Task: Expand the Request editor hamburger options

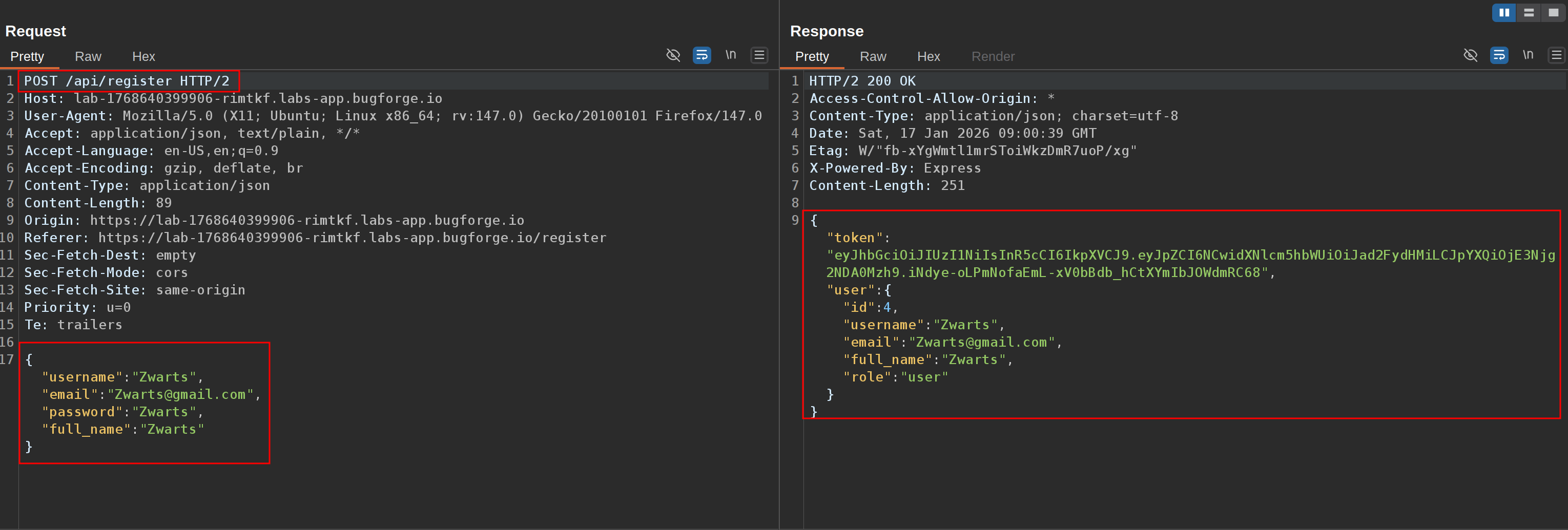Action: pyautogui.click(x=759, y=55)
